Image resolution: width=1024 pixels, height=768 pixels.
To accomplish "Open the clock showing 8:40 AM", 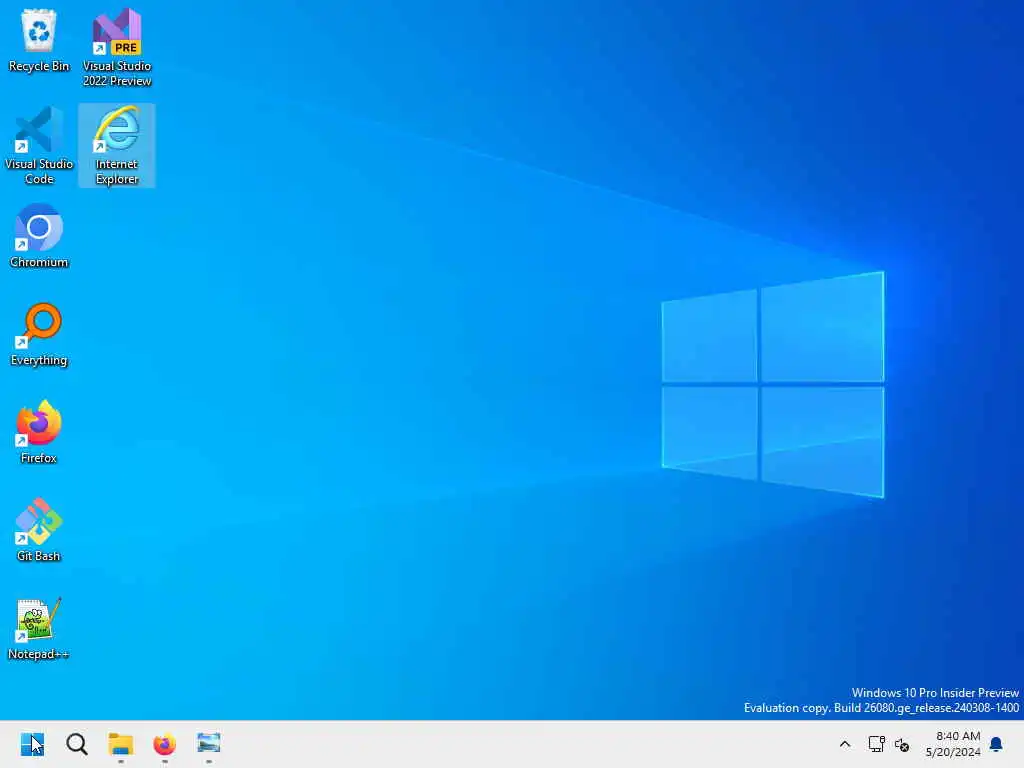I will tap(953, 744).
